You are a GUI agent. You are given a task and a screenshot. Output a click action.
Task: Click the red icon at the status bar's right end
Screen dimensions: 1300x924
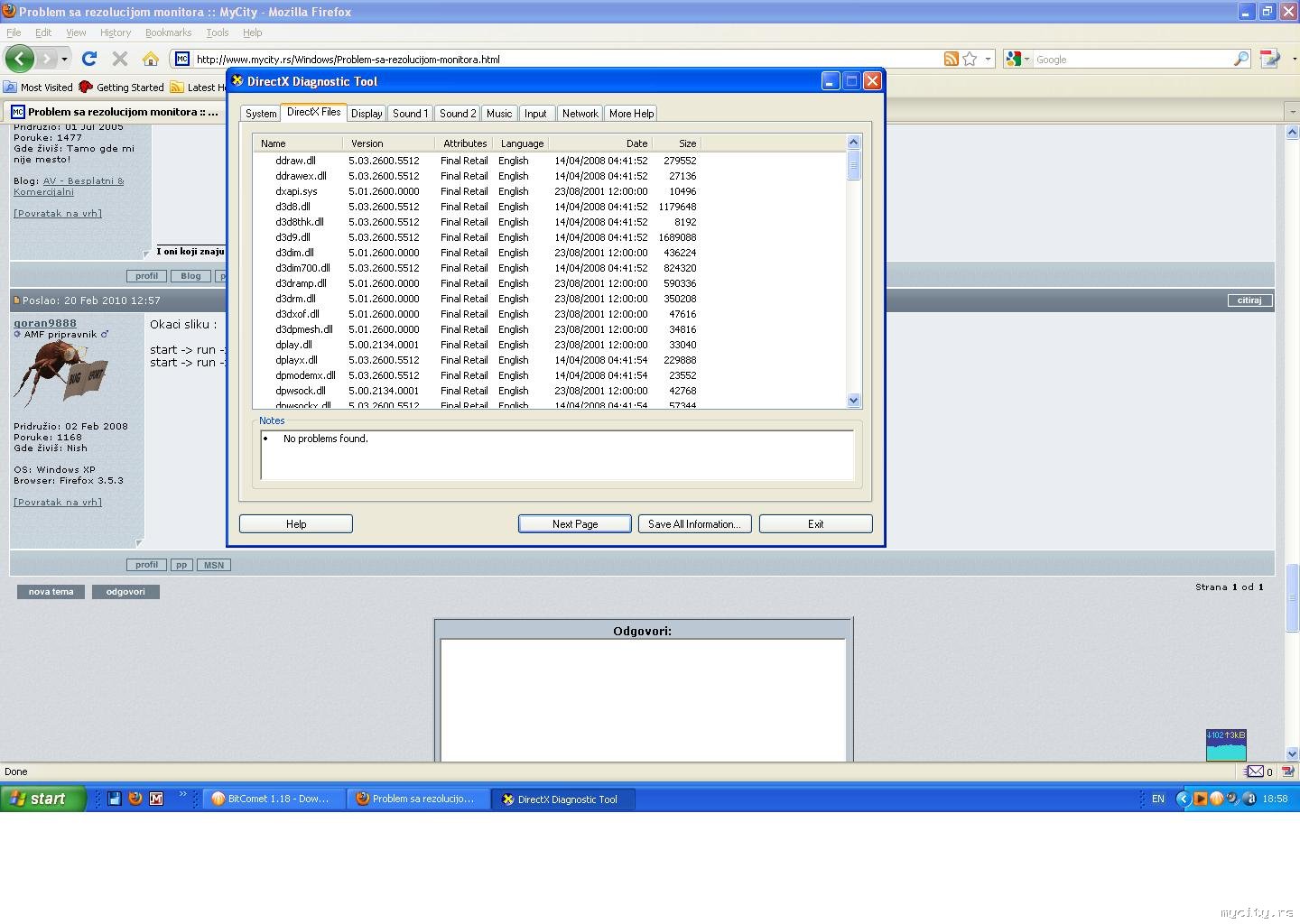(1288, 772)
